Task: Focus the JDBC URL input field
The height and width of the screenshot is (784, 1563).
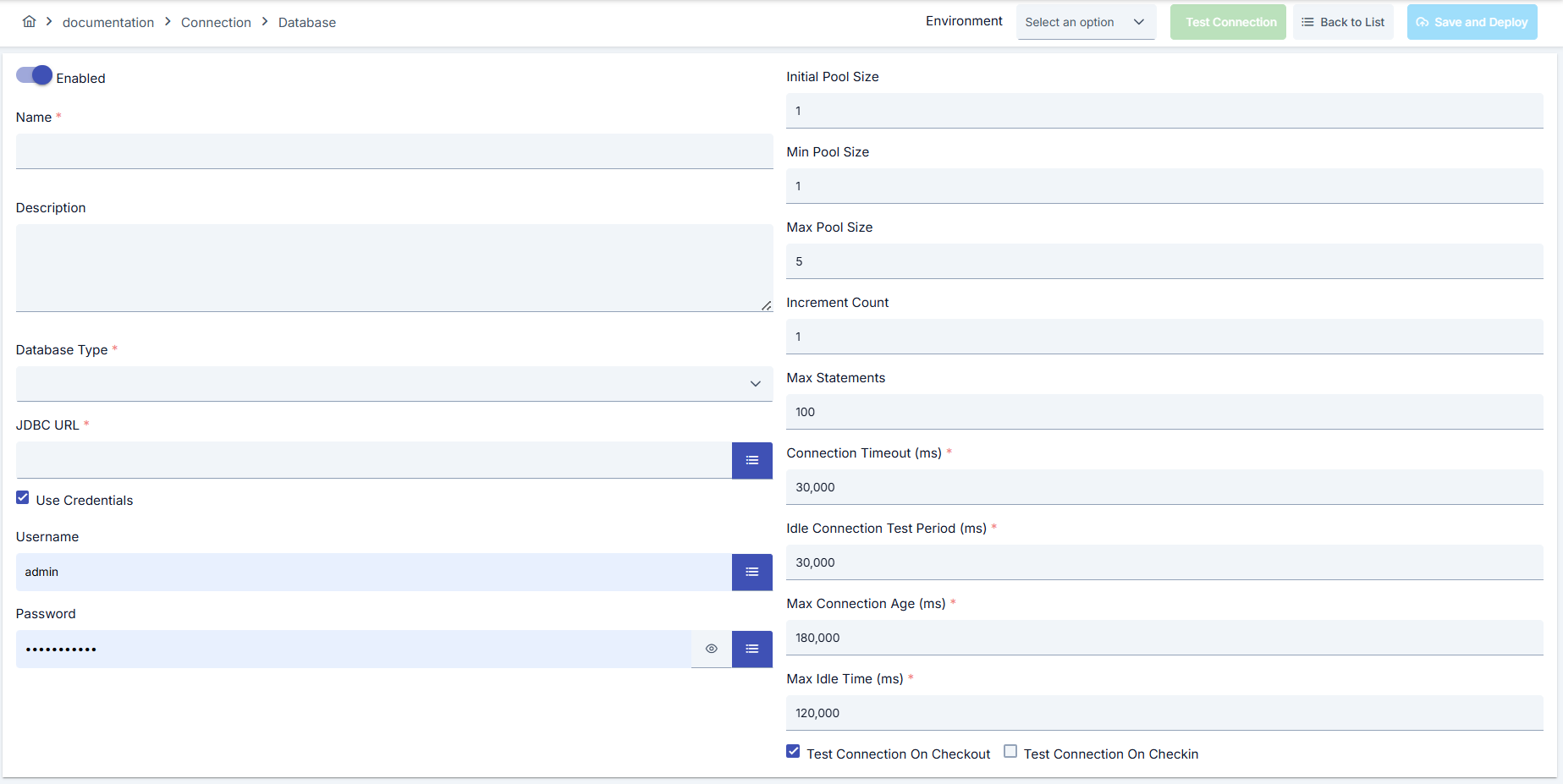Action: click(x=374, y=460)
